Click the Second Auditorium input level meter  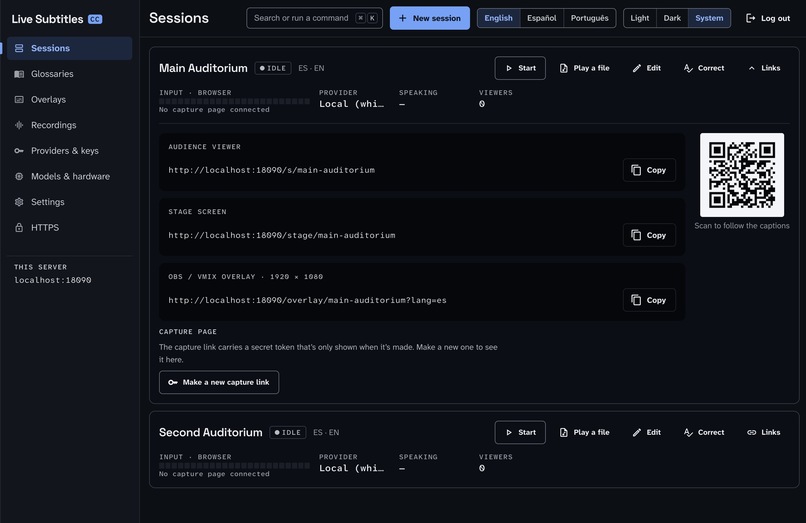tap(234, 466)
